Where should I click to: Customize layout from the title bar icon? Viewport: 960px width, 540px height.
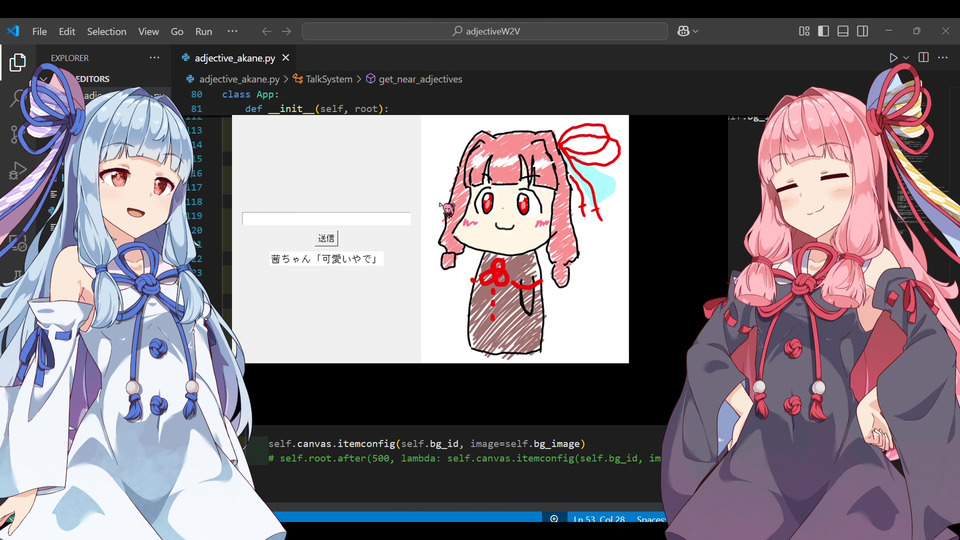(804, 31)
